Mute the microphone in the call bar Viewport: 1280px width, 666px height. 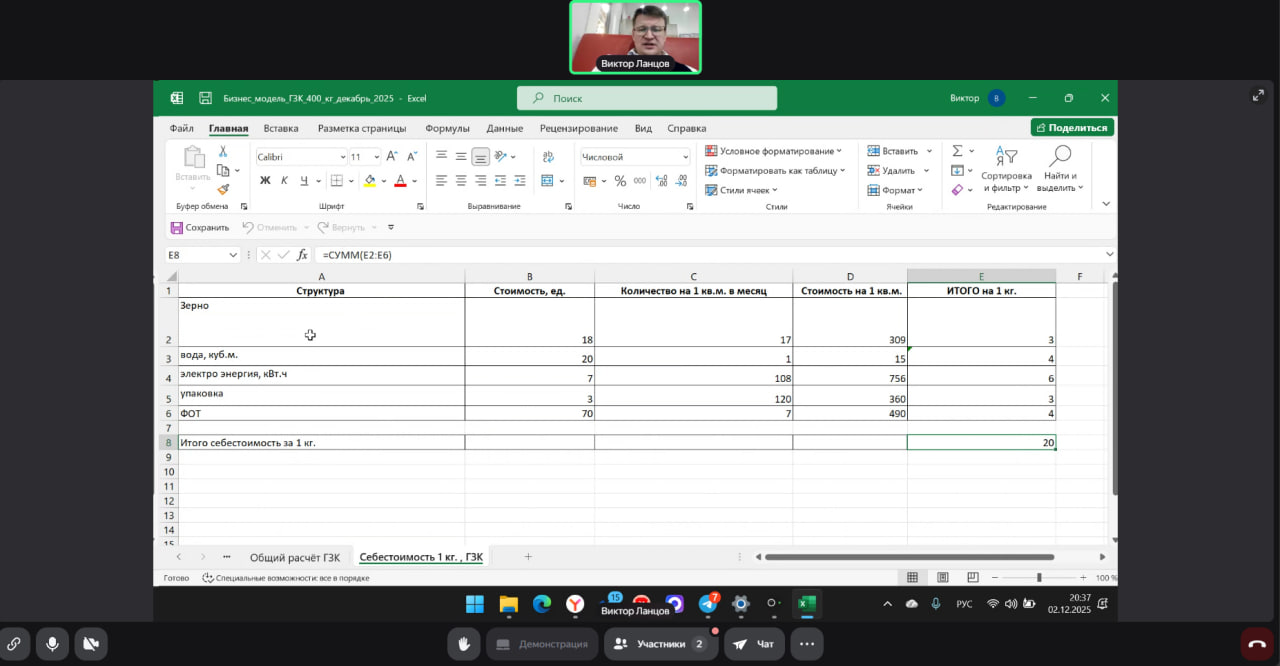(51, 644)
